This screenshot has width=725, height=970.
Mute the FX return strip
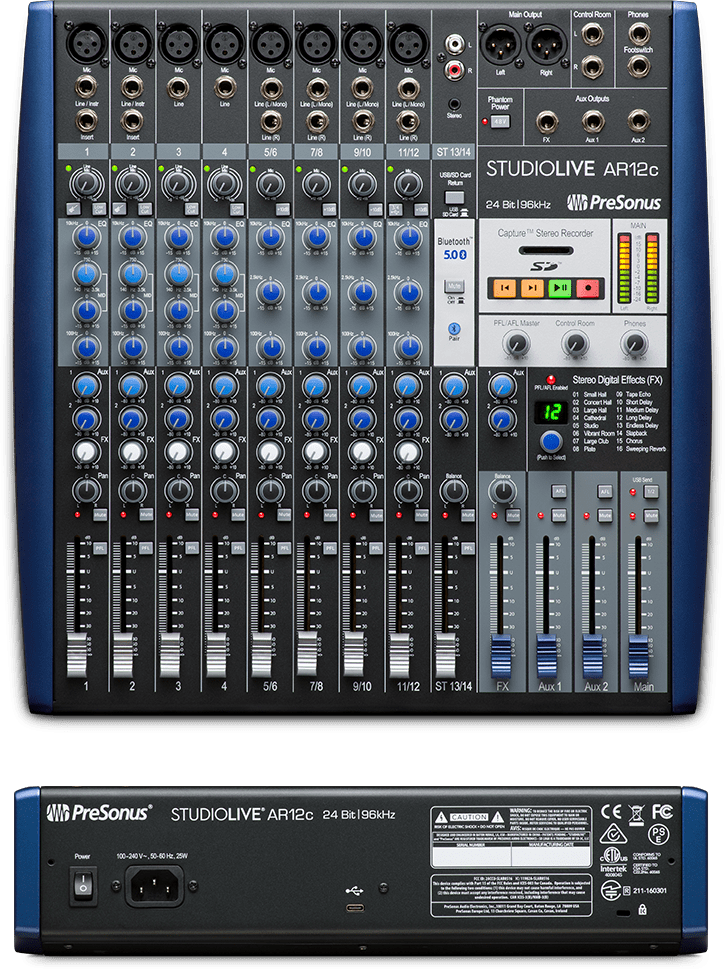pyautogui.click(x=513, y=515)
